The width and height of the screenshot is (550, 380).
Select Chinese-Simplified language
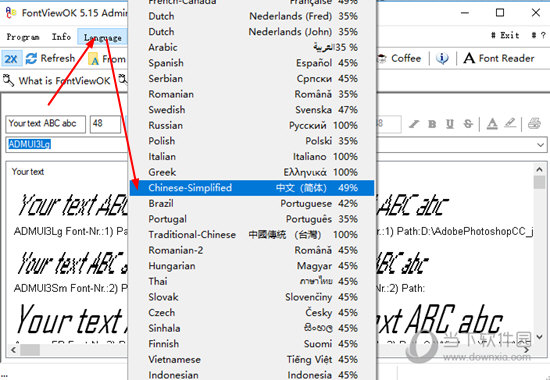[252, 188]
